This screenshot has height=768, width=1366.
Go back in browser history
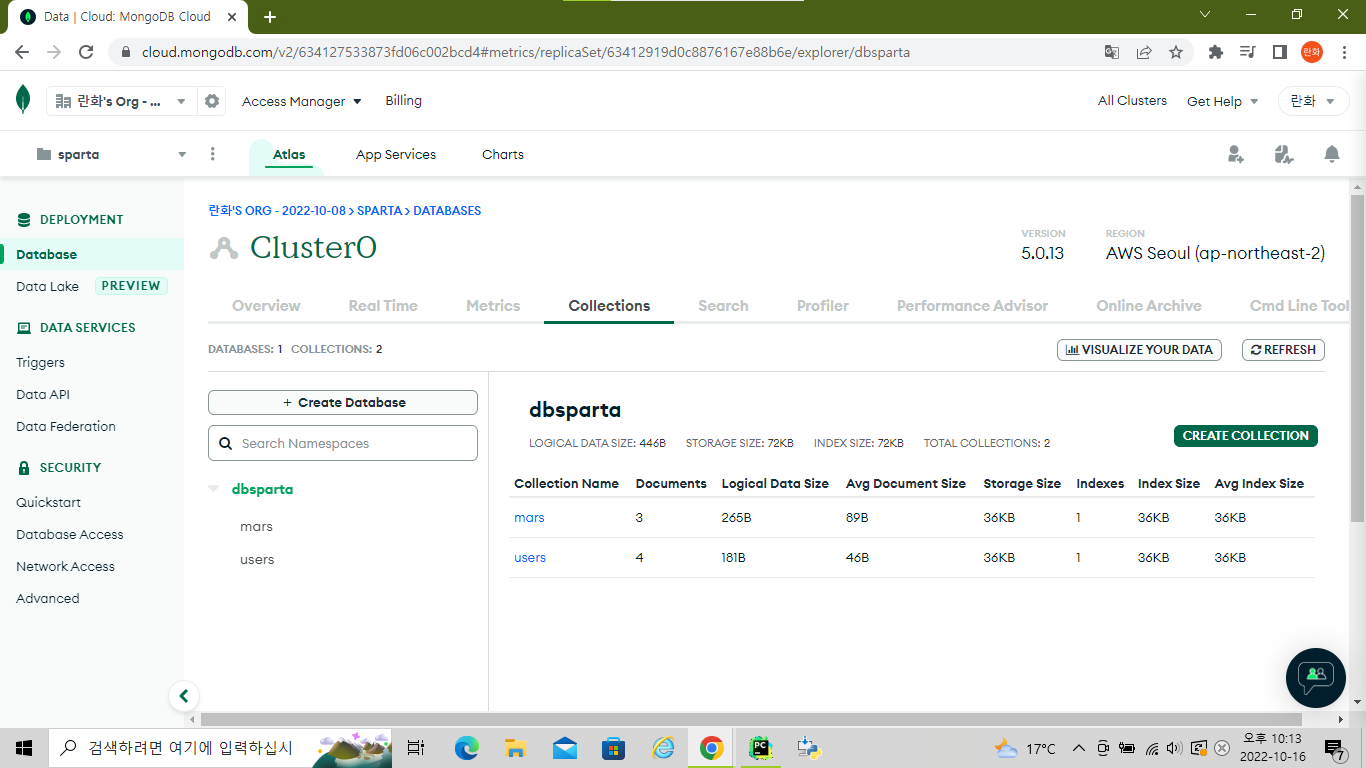pos(22,52)
